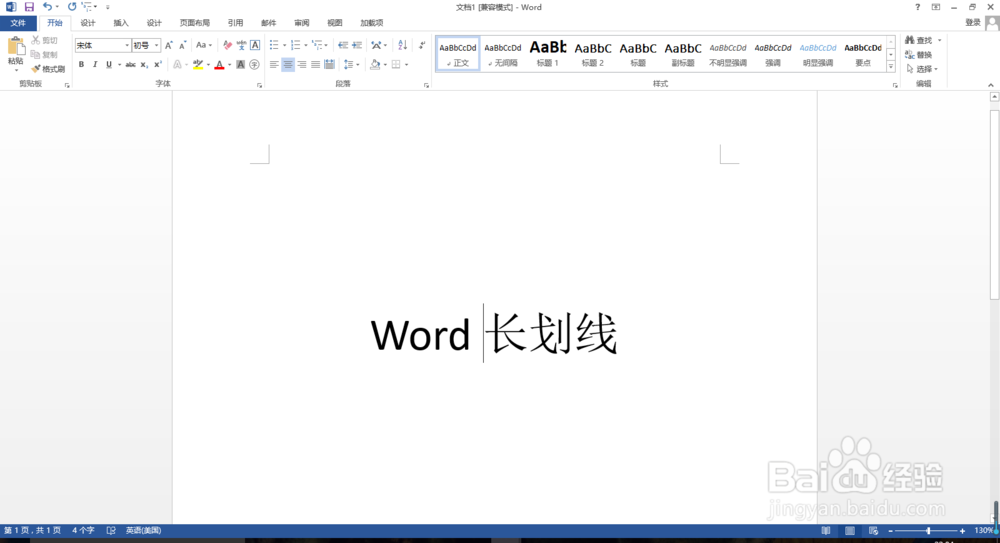1000x543 pixels.
Task: Click the 130% zoom level button
Action: point(984,530)
